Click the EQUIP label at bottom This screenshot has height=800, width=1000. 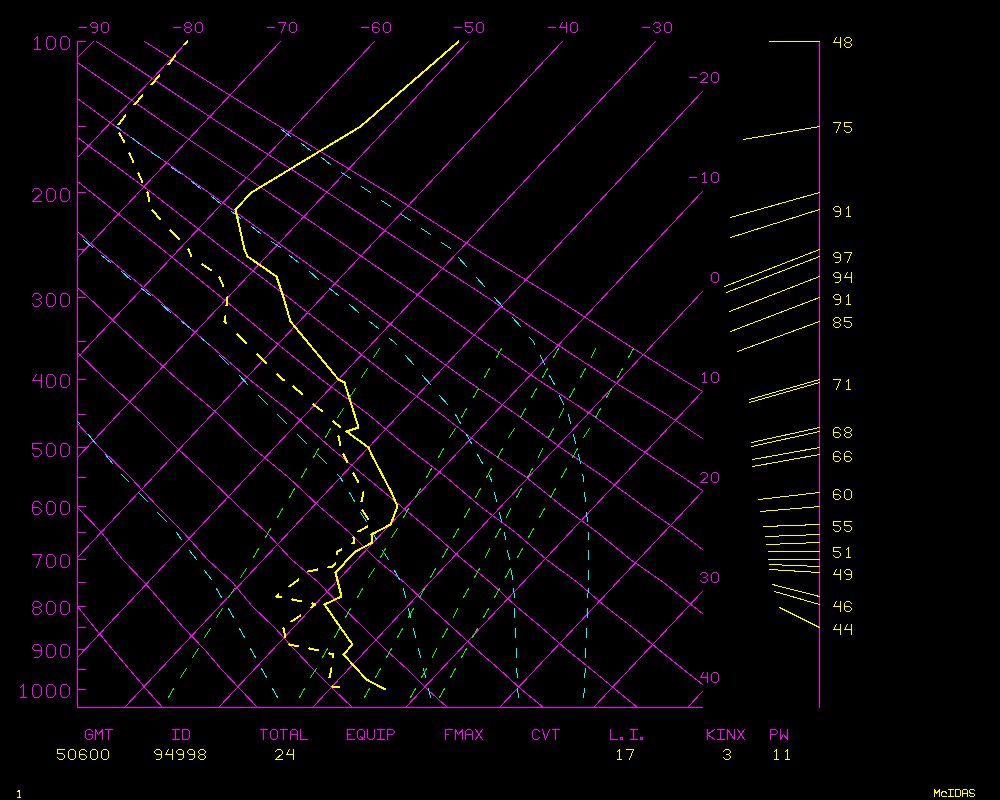coord(371,735)
